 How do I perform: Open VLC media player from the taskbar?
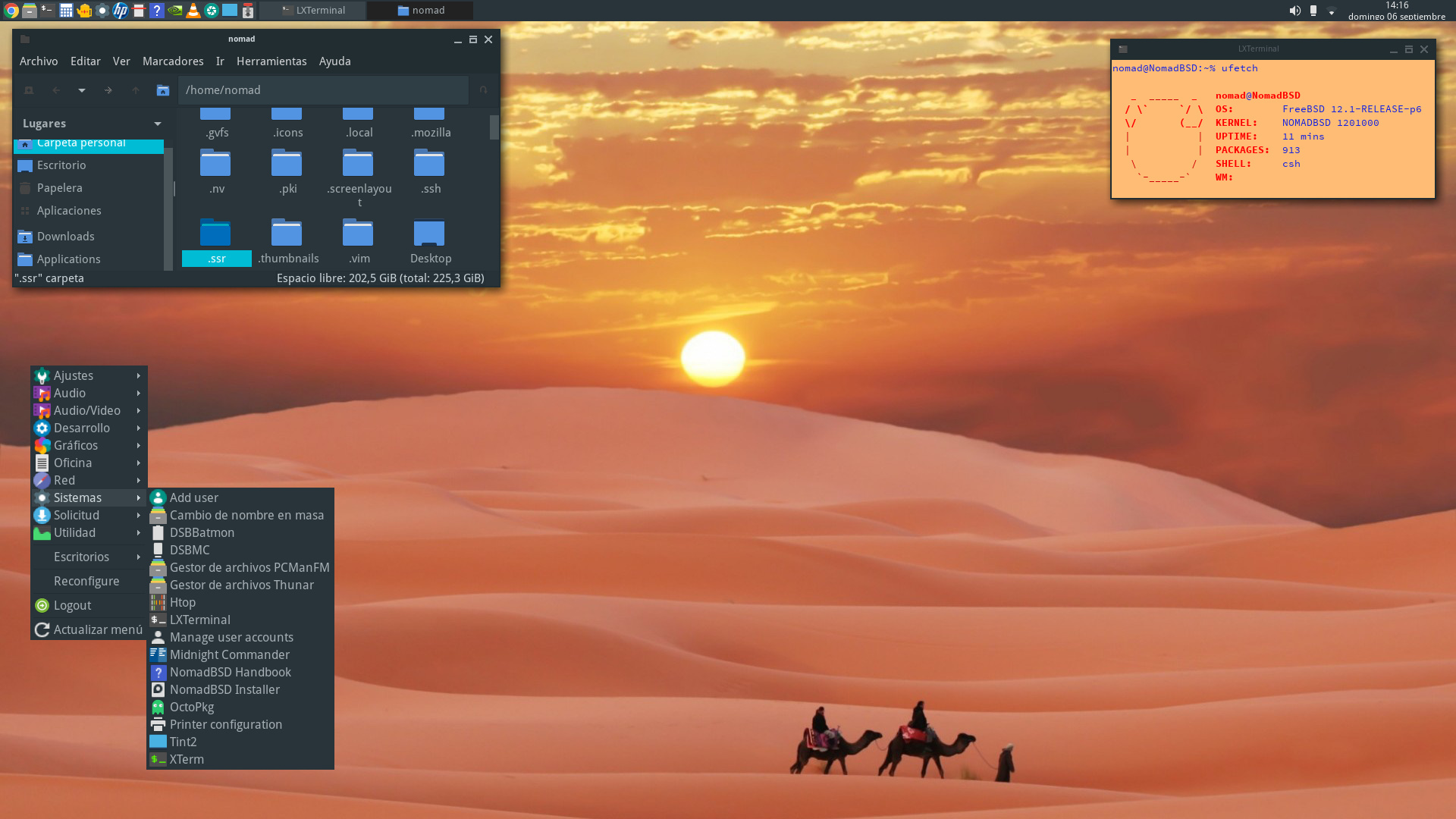[x=193, y=11]
